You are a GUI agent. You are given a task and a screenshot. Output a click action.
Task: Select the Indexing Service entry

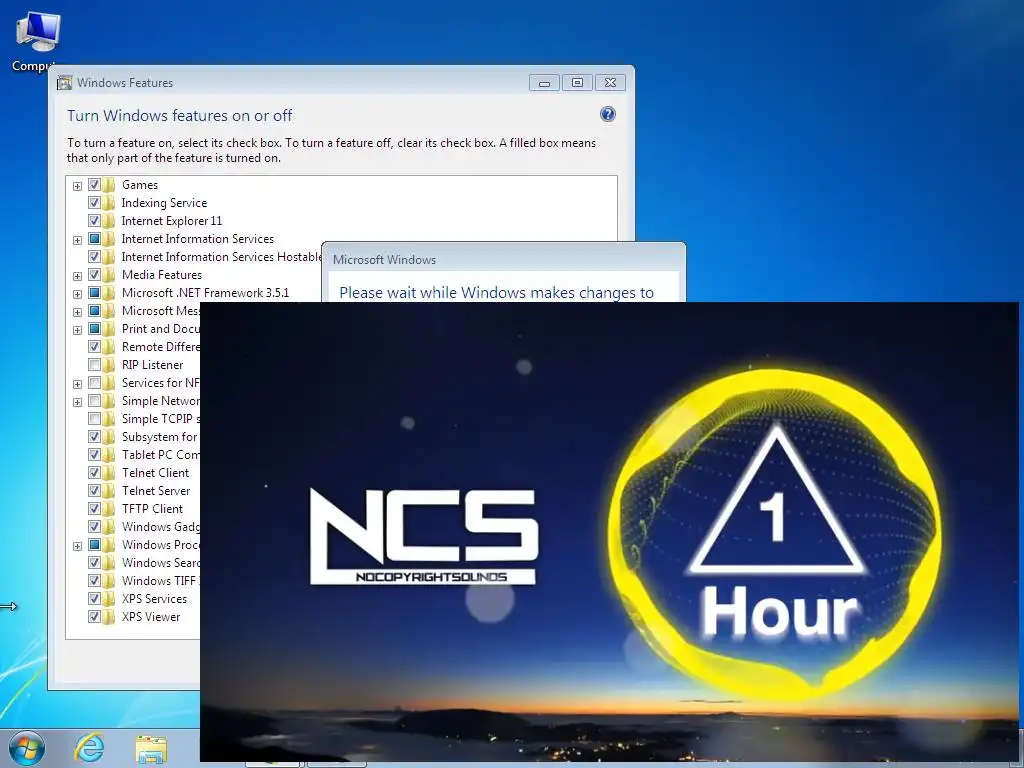pyautogui.click(x=164, y=203)
